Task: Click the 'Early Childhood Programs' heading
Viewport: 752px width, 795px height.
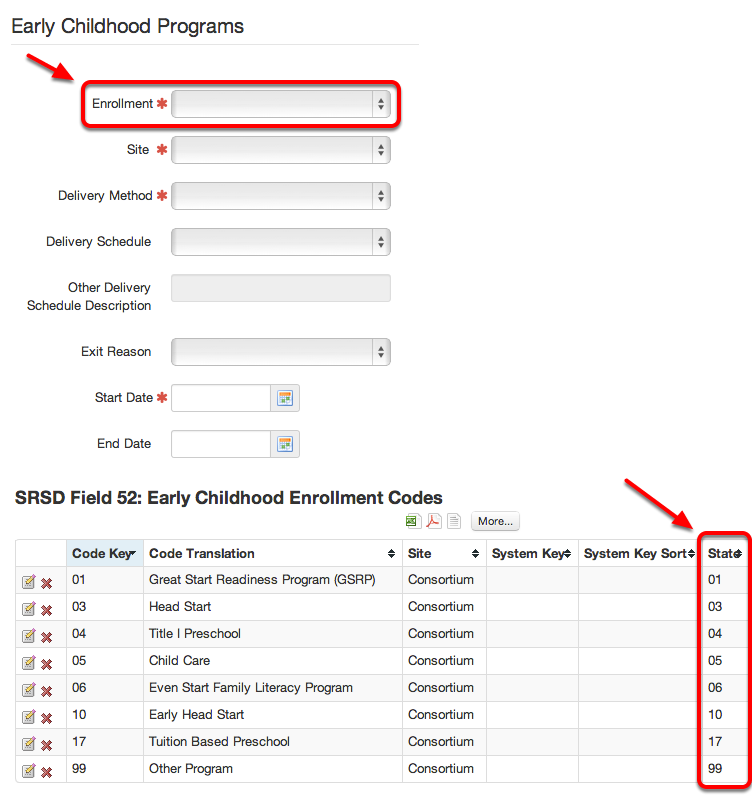Action: tap(128, 26)
